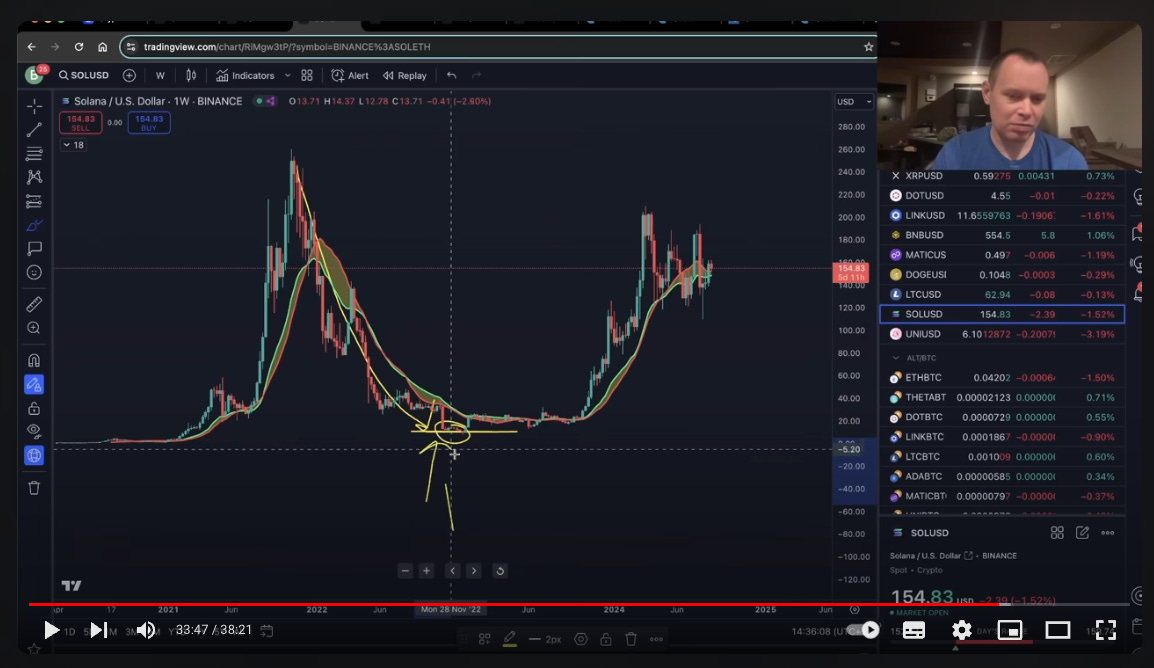Toggle video subtitles captions
This screenshot has height=668, width=1154.
[x=914, y=630]
